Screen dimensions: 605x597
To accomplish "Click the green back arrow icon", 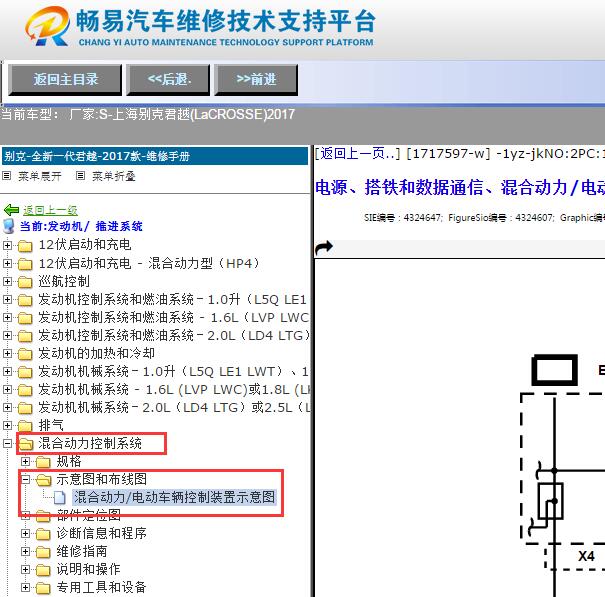I will tap(11, 210).
